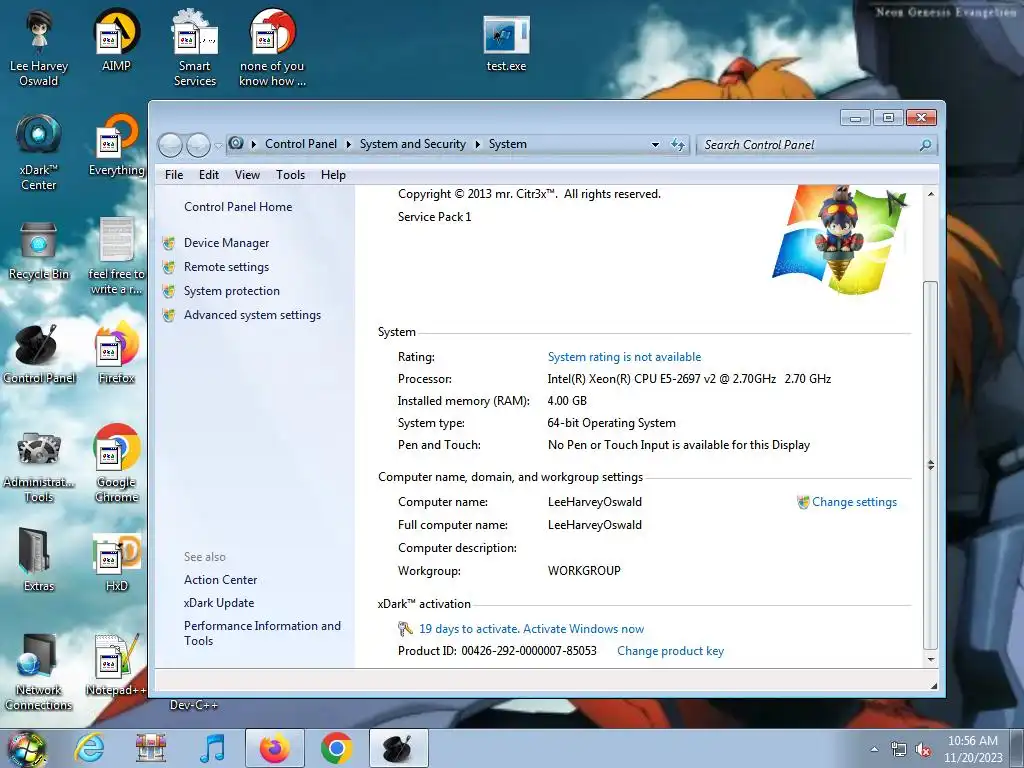Select the Recycle Bin icon
This screenshot has width=1024, height=768.
(39, 249)
